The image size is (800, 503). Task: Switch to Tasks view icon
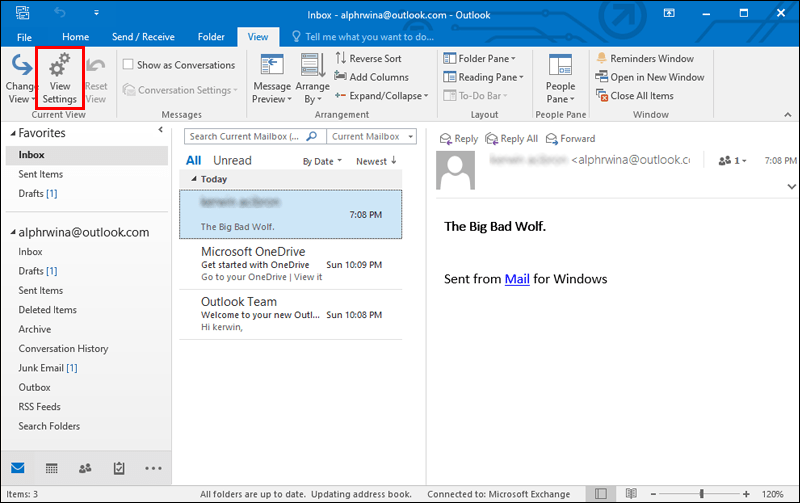(119, 468)
